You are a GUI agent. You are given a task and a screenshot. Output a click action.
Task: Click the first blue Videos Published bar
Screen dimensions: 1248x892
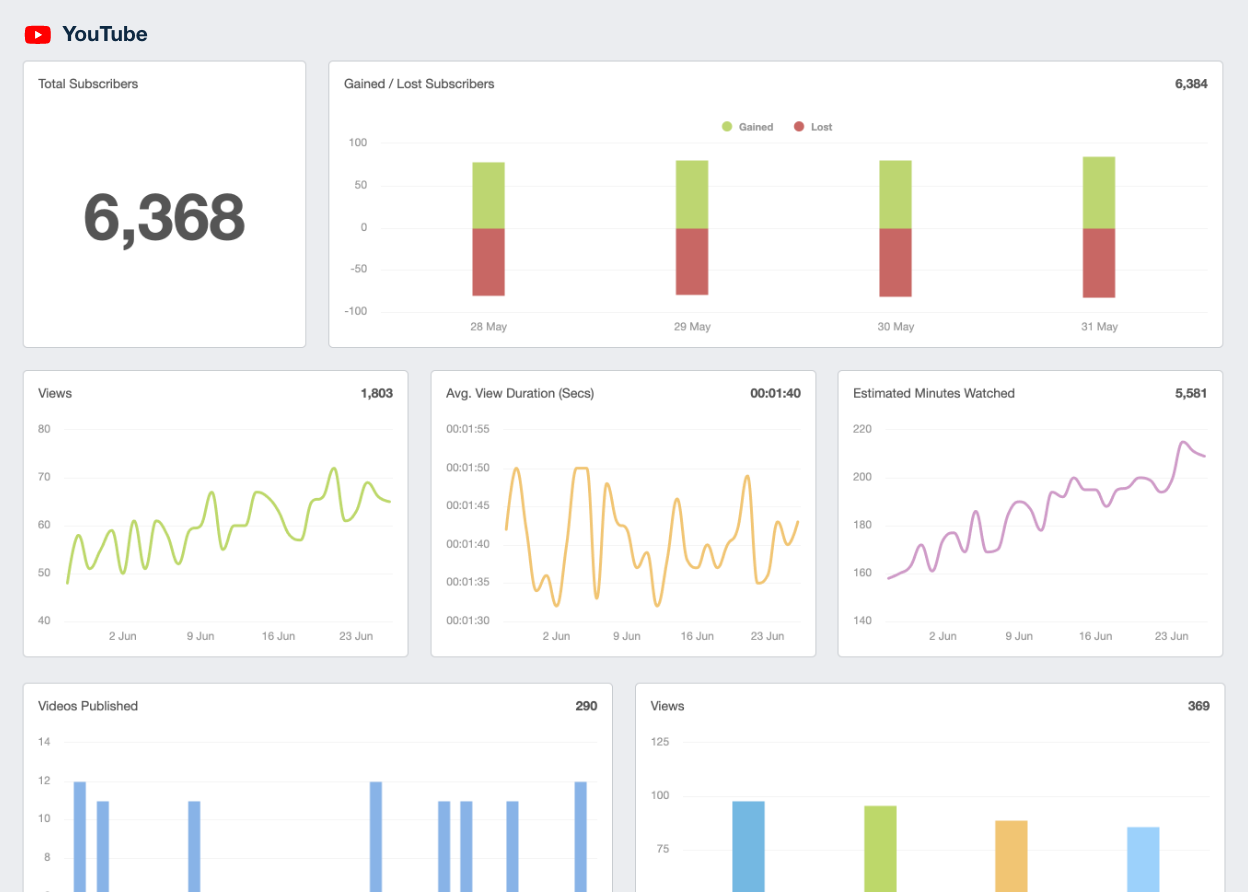(x=80, y=836)
